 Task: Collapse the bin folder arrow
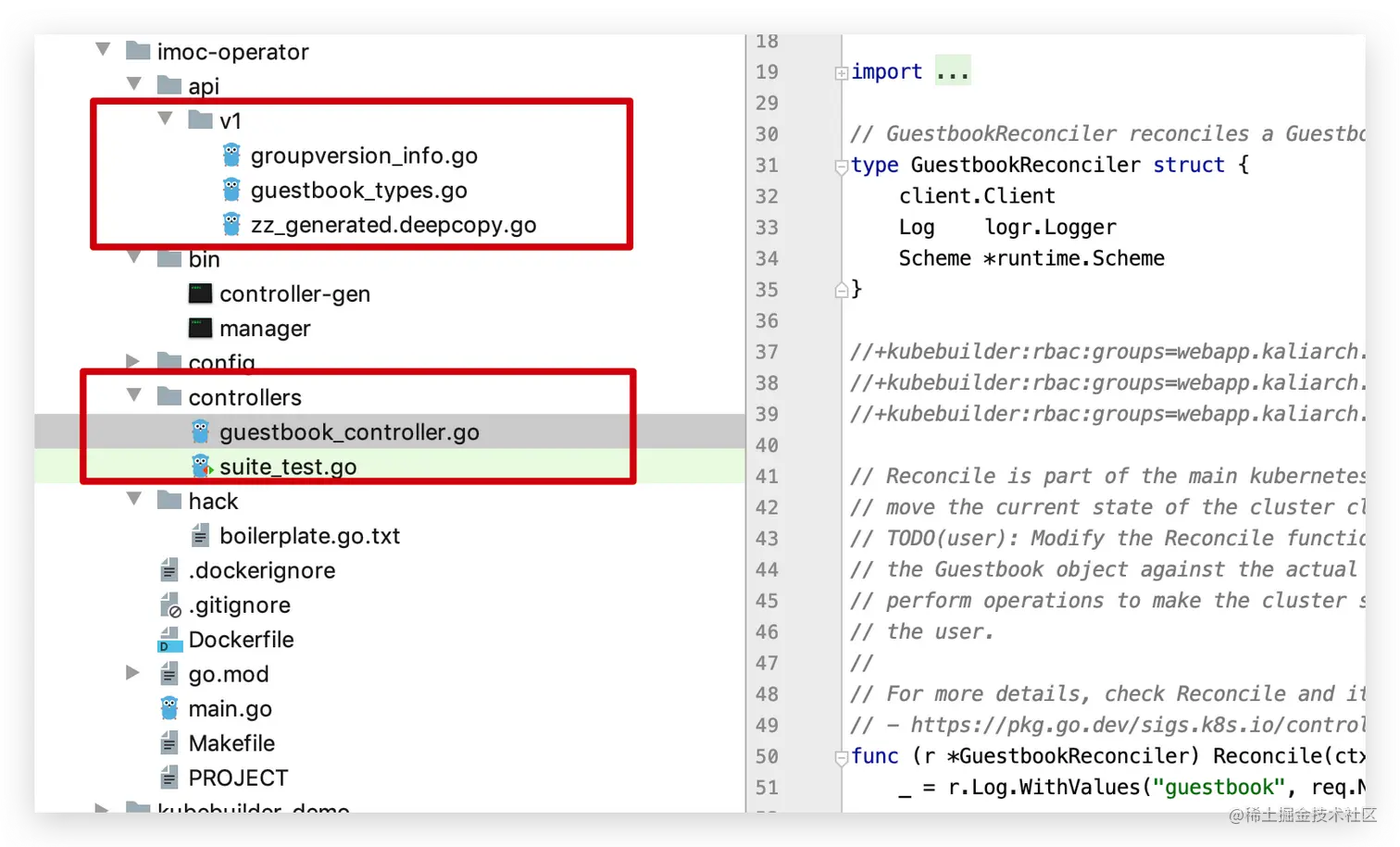point(134,256)
